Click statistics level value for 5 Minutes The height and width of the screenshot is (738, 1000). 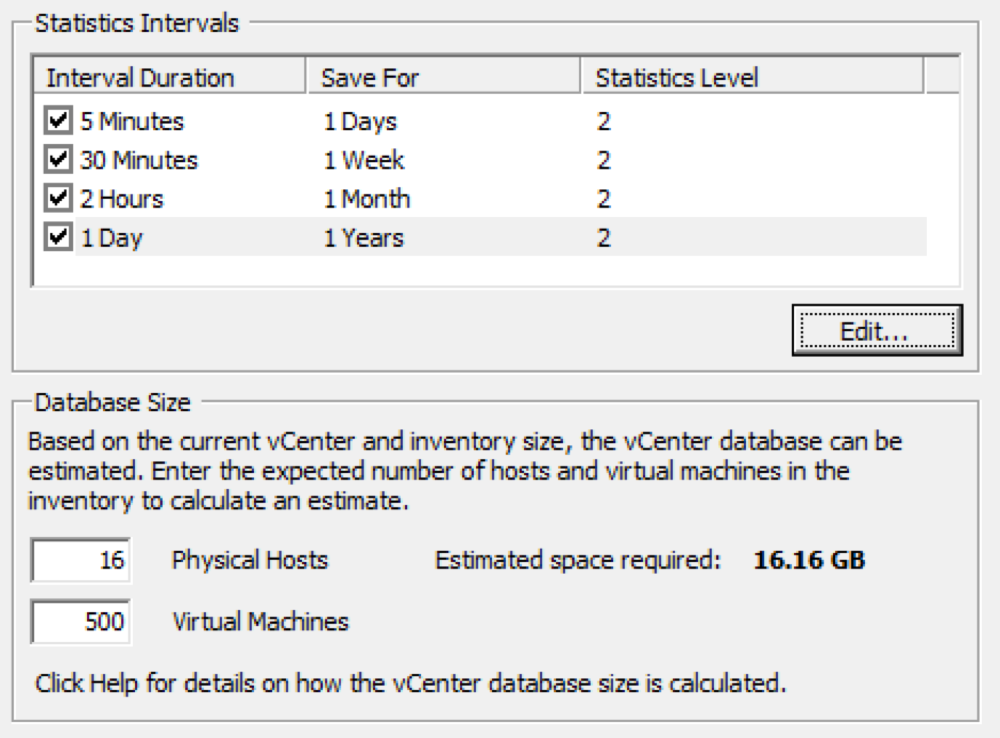click(603, 121)
